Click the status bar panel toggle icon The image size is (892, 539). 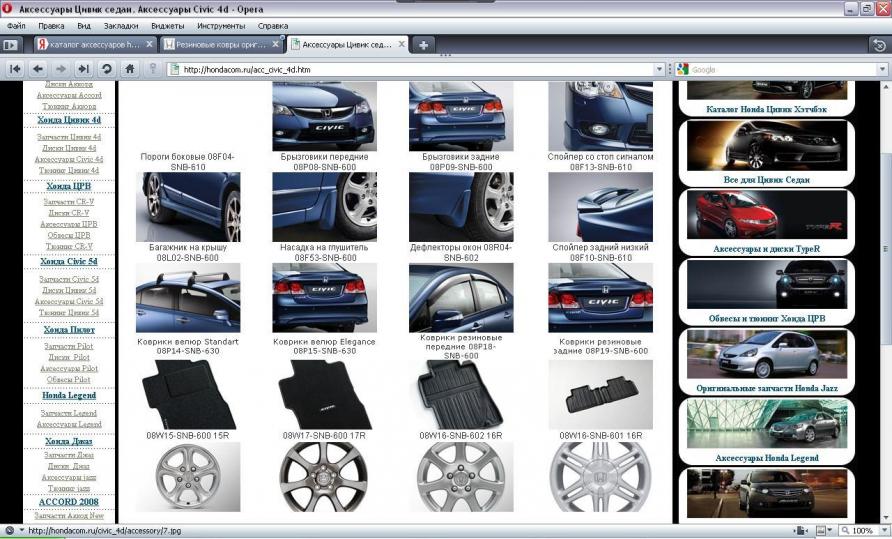point(10,530)
